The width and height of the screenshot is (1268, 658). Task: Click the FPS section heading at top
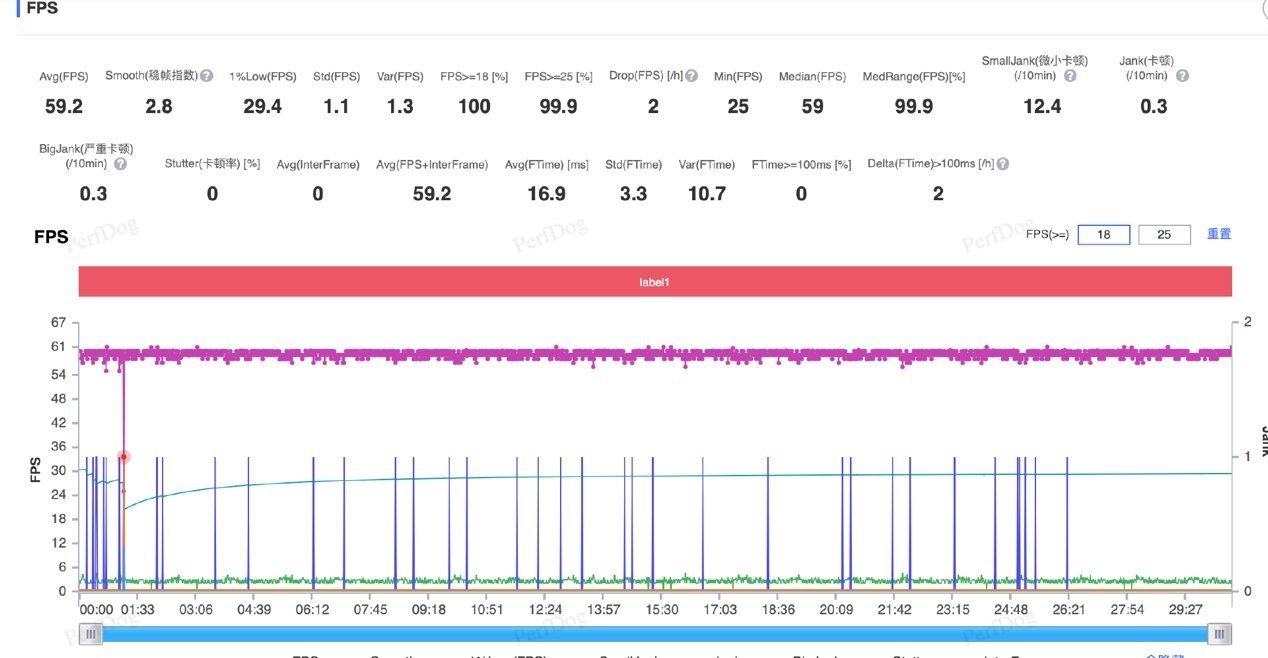click(42, 8)
